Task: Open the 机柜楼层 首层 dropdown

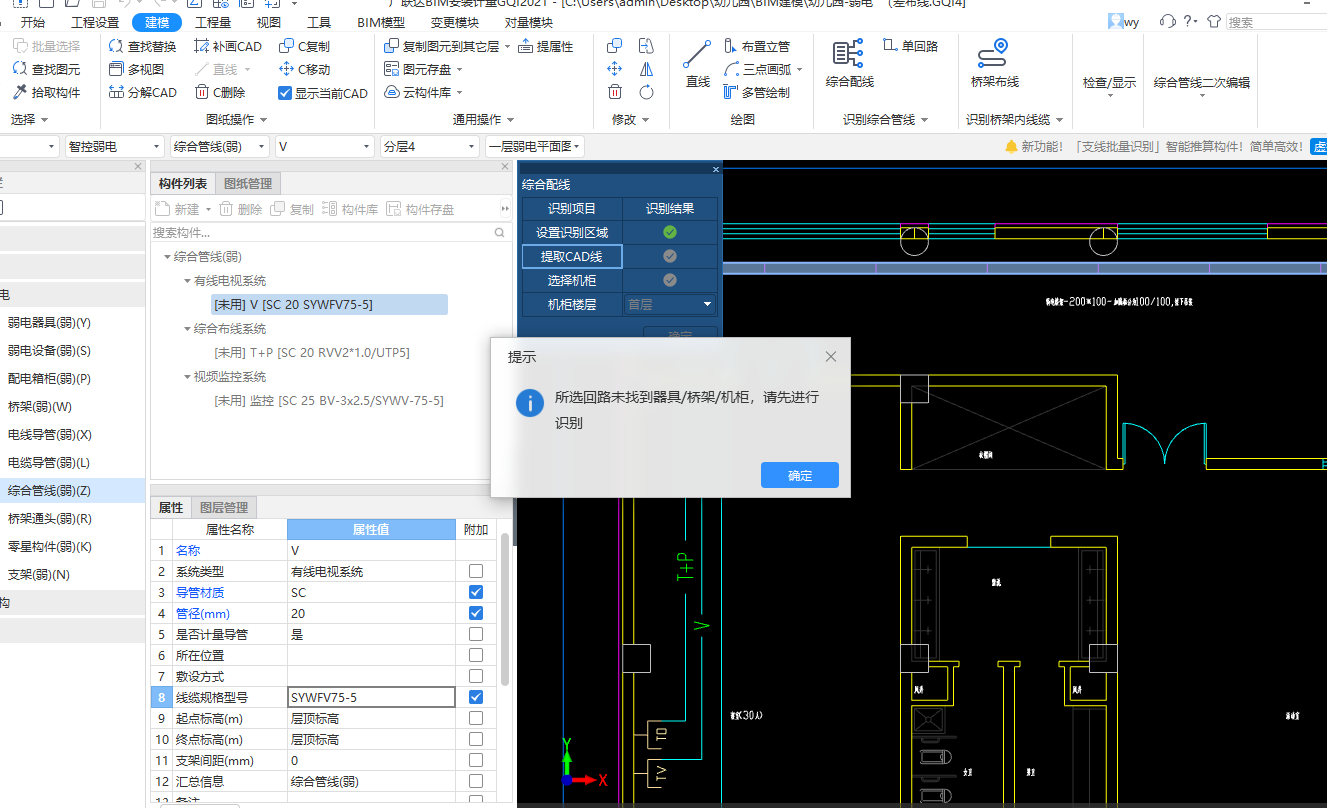Action: [x=671, y=304]
